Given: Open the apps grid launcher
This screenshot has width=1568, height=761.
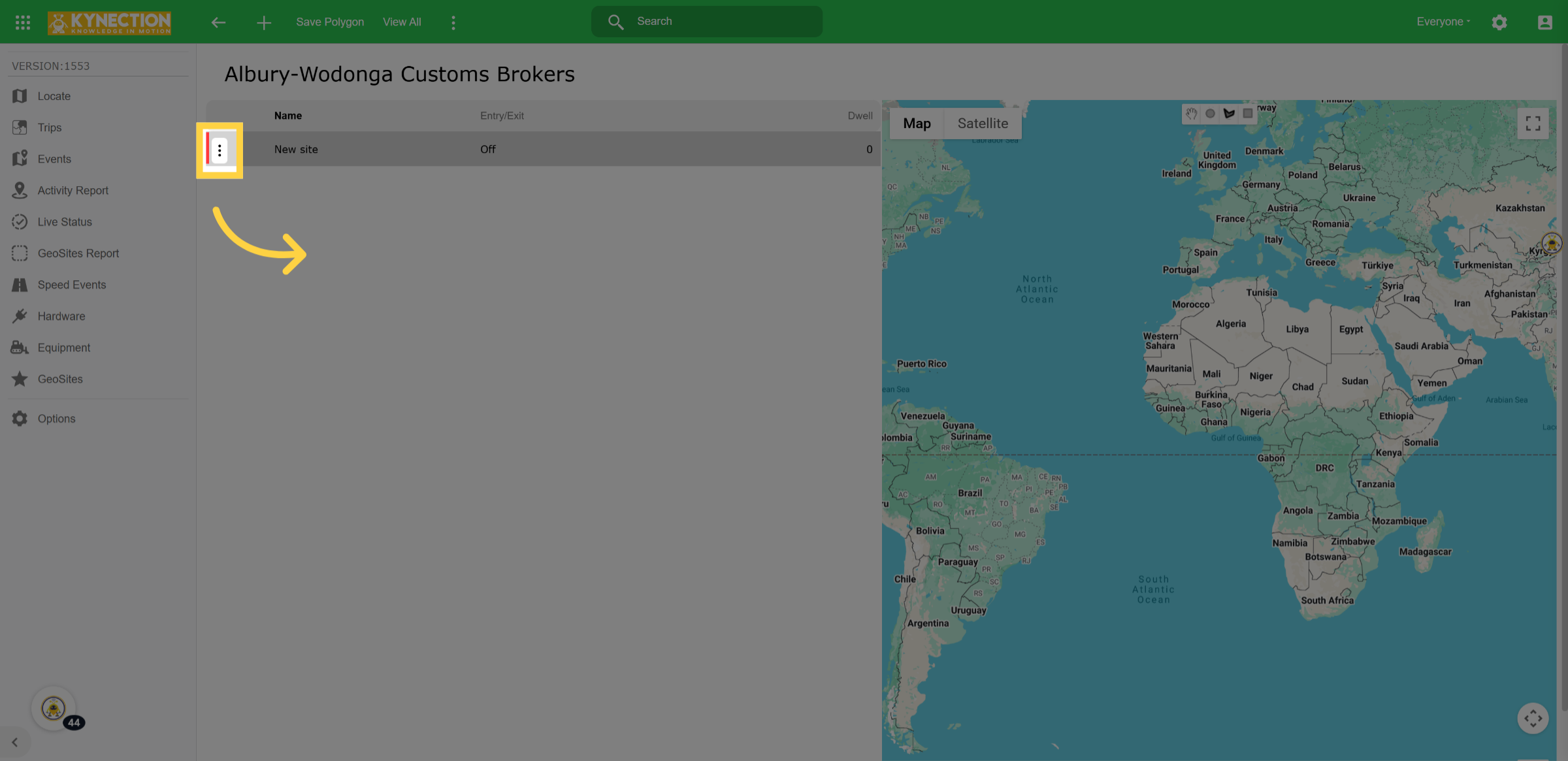Looking at the screenshot, I should [x=23, y=23].
